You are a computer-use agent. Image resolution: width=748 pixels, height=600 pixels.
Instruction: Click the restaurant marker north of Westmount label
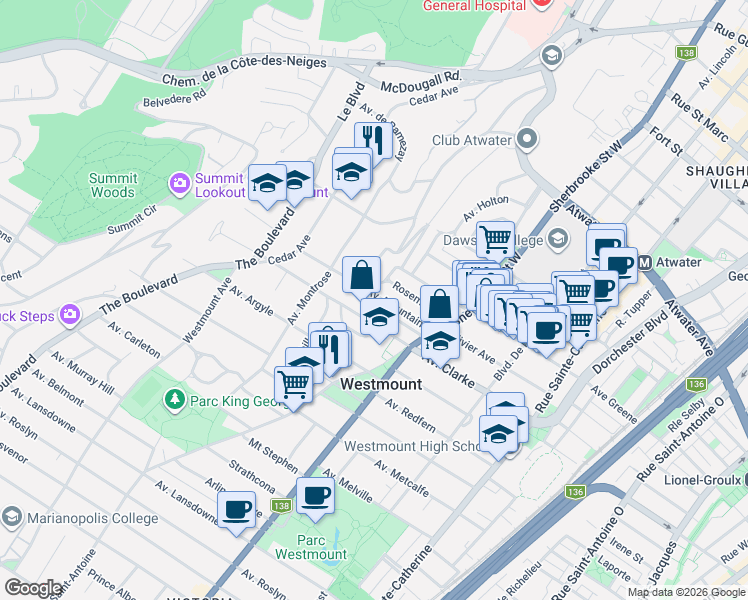click(329, 350)
